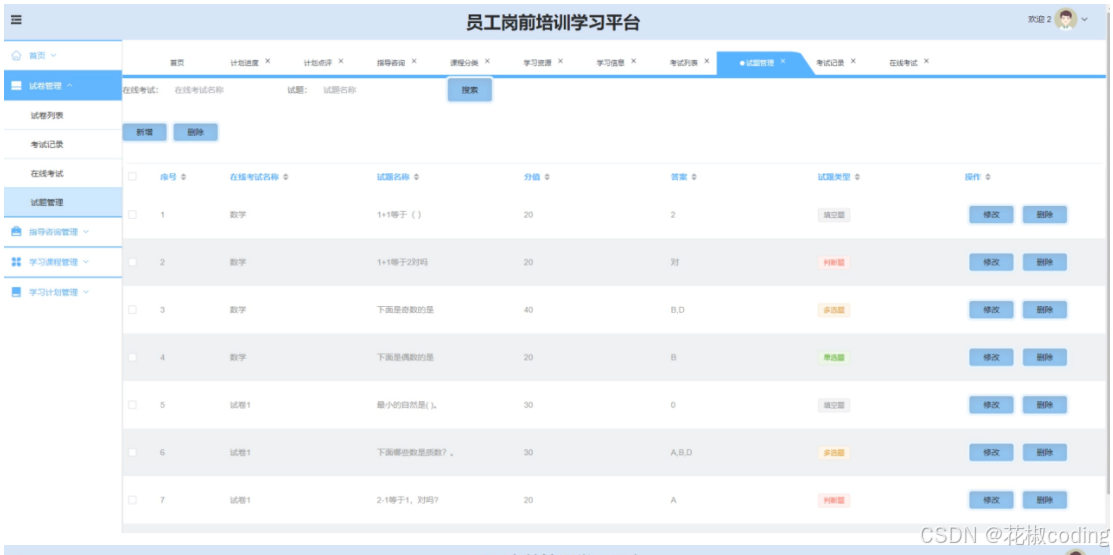Expand the 学习课程管理 chevron
The width and height of the screenshot is (1113, 555).
click(x=86, y=262)
